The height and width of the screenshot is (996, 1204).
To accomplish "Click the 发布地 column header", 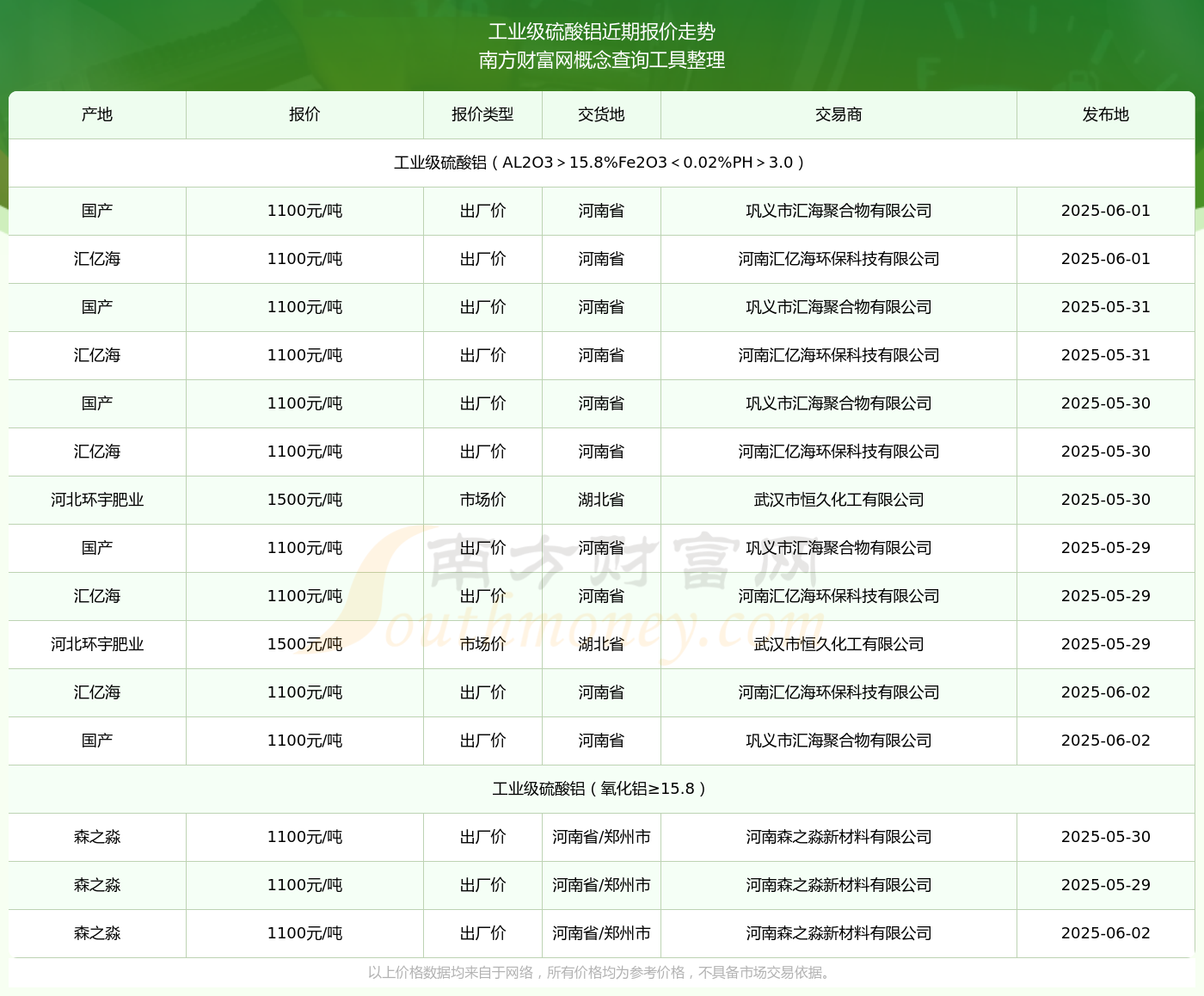I will (1106, 114).
